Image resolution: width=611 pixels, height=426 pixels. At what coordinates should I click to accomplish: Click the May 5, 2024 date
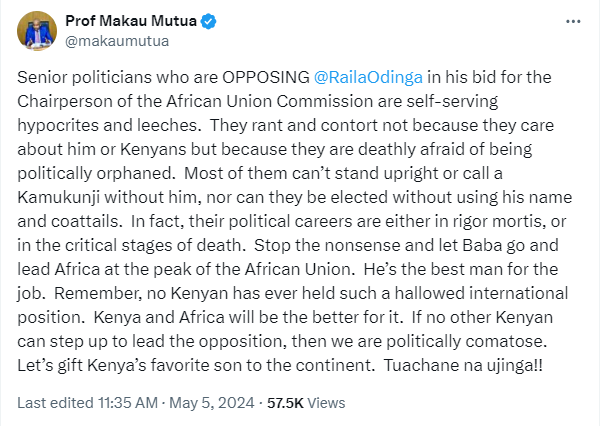[212, 403]
